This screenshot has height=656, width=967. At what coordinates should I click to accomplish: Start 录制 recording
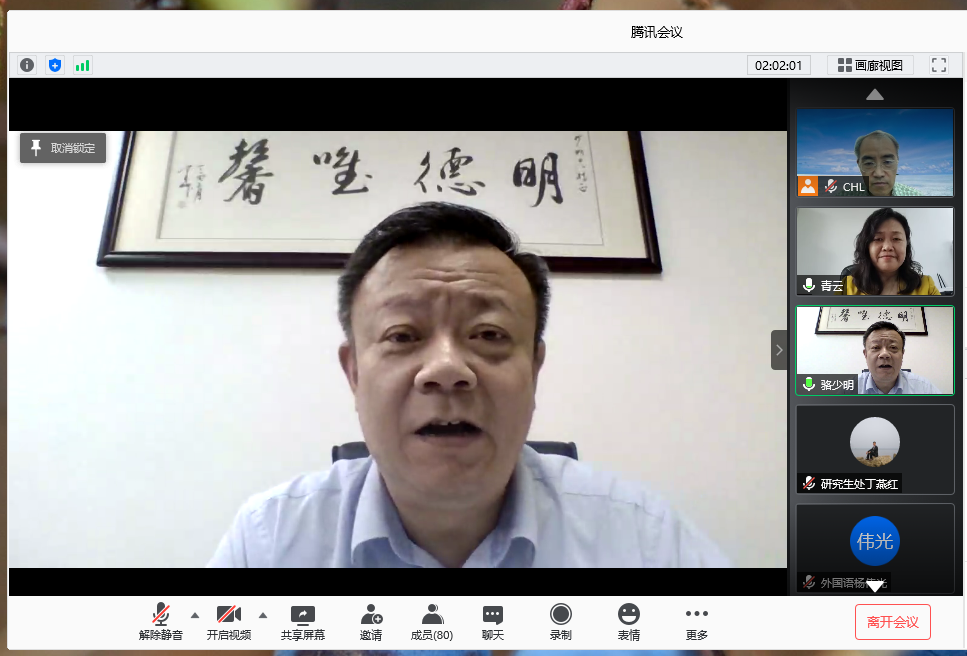coord(561,621)
